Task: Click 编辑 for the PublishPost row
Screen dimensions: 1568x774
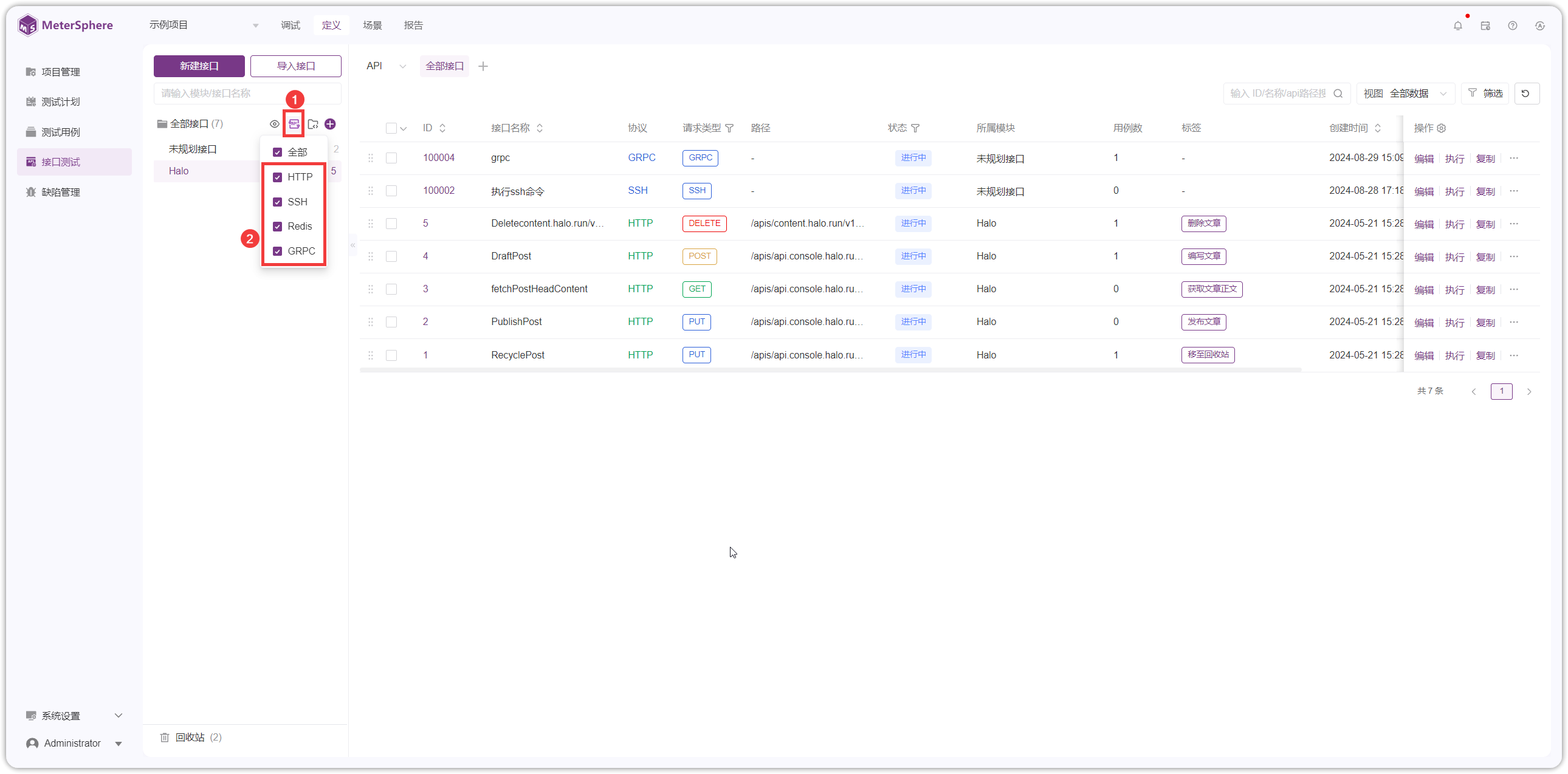Action: [x=1423, y=323]
